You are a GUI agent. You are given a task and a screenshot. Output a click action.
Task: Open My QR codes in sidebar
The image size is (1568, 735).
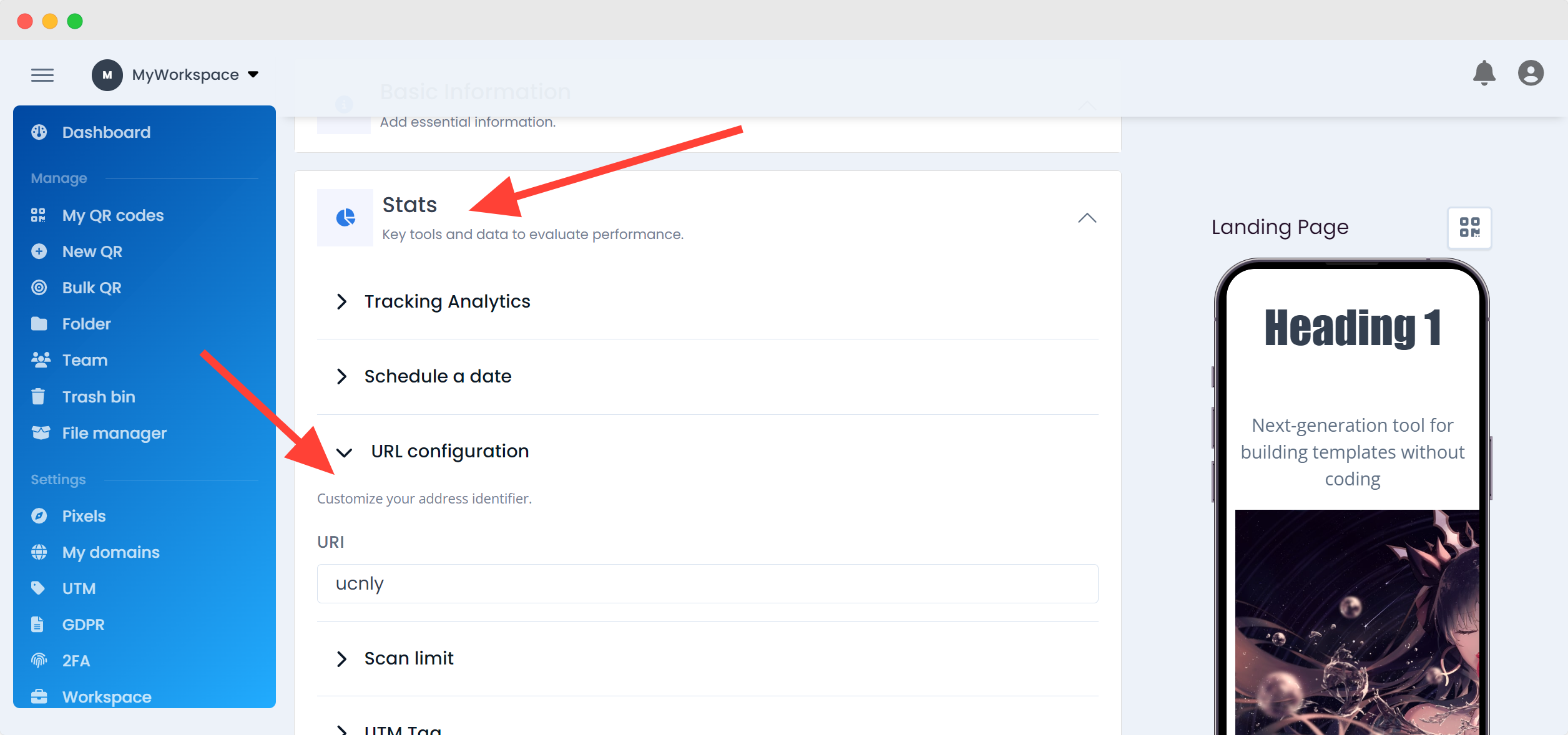[x=112, y=215]
